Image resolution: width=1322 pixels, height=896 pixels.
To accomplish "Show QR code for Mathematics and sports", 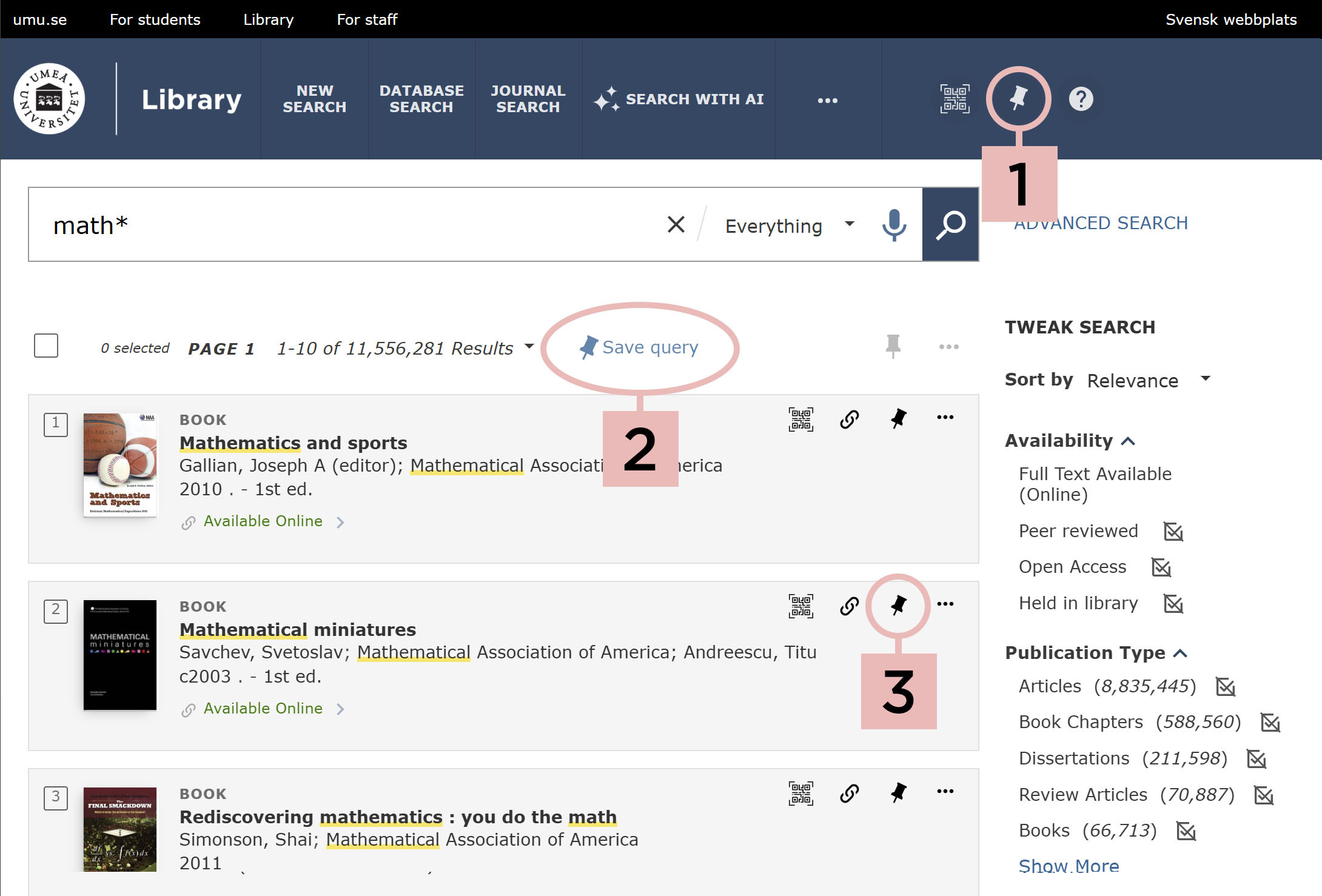I will 801,419.
